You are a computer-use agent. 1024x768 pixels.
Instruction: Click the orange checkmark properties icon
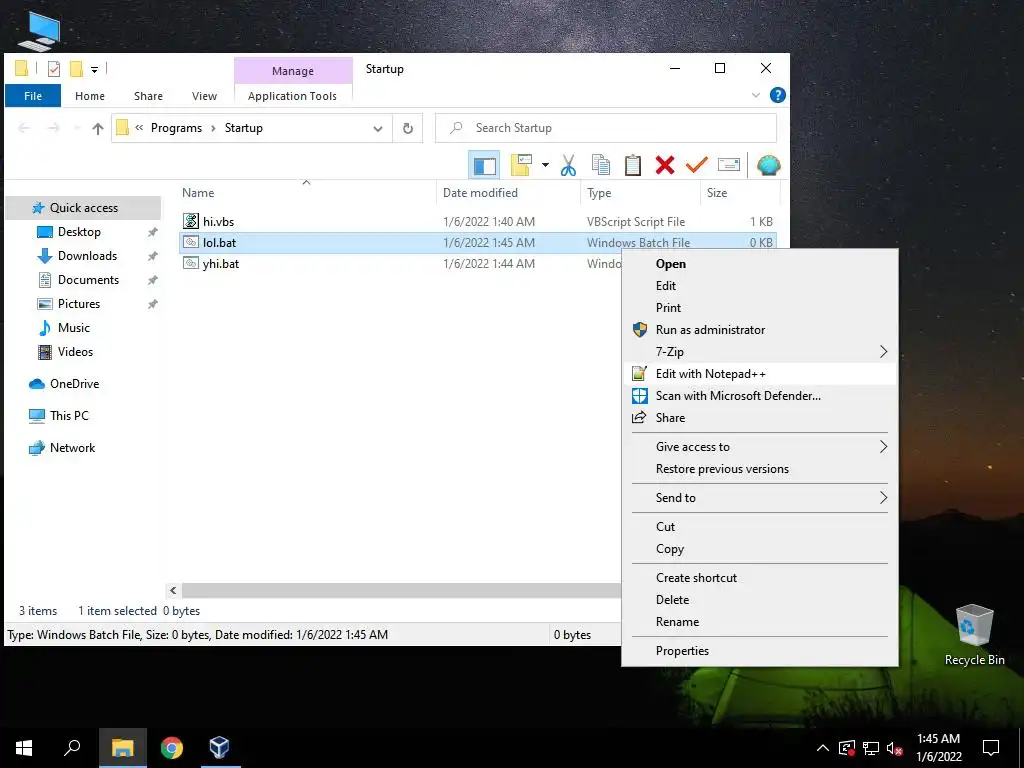[x=696, y=165]
